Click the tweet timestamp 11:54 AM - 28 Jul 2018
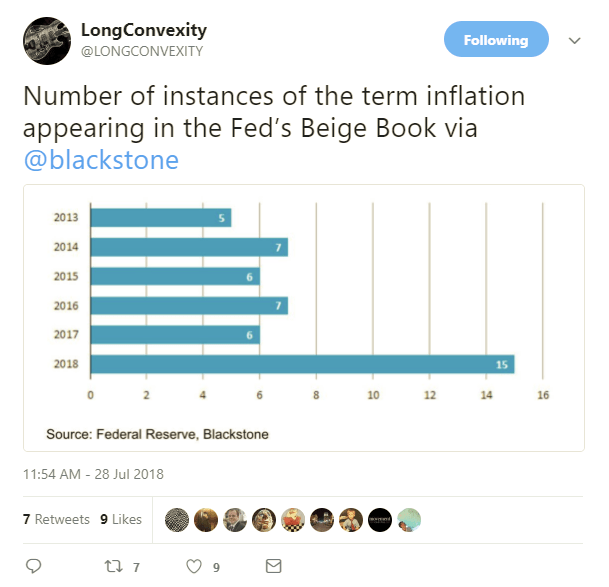 (94, 474)
